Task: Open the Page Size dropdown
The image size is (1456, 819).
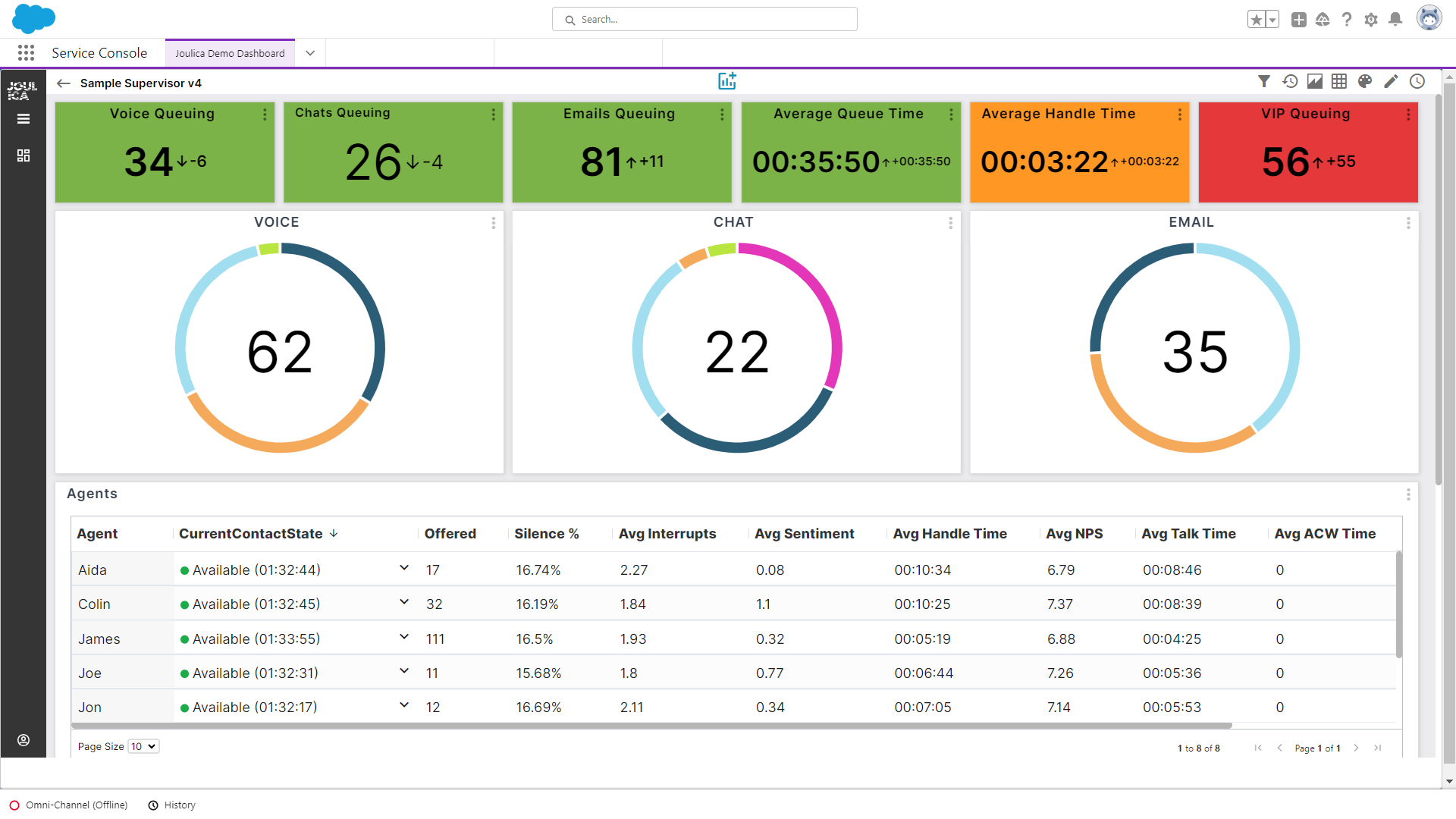Action: click(143, 746)
